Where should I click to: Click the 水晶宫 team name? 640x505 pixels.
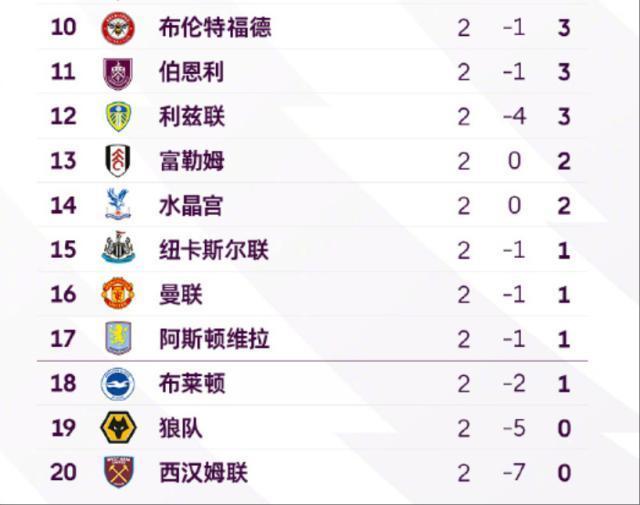tap(191, 206)
